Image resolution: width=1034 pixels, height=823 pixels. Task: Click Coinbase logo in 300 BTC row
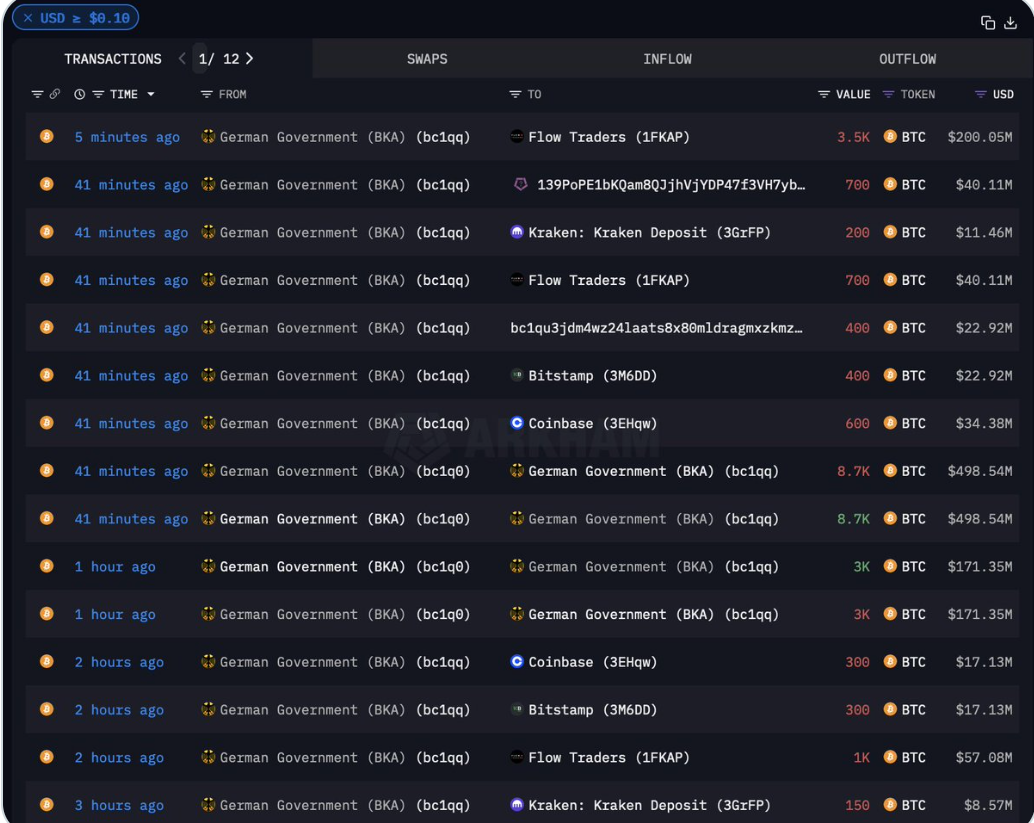(x=517, y=661)
